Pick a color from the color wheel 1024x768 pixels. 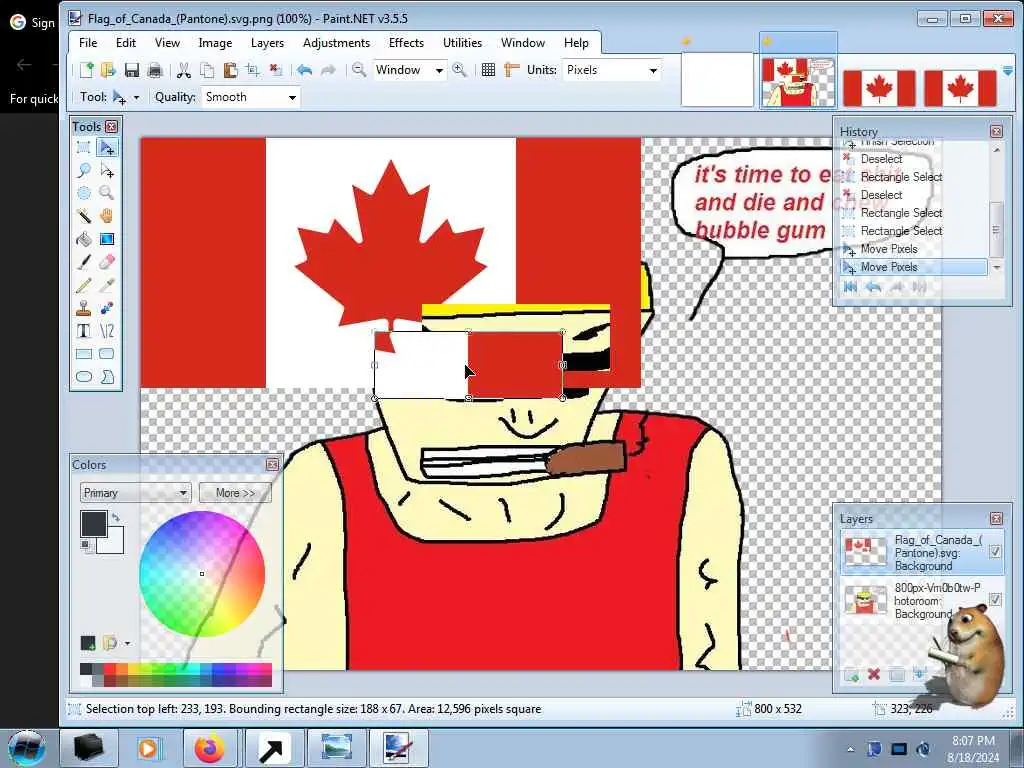202,573
